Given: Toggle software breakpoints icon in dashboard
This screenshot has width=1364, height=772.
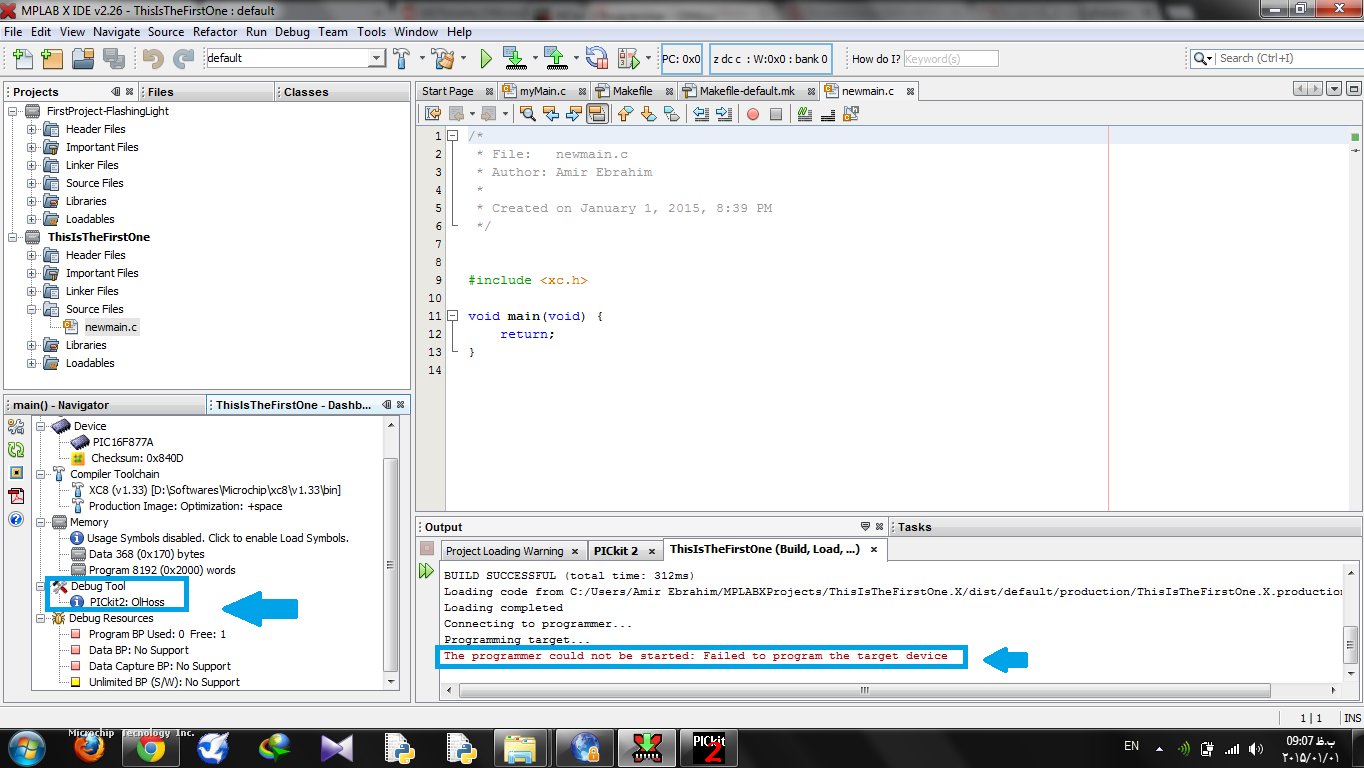Looking at the screenshot, I should point(16,473).
